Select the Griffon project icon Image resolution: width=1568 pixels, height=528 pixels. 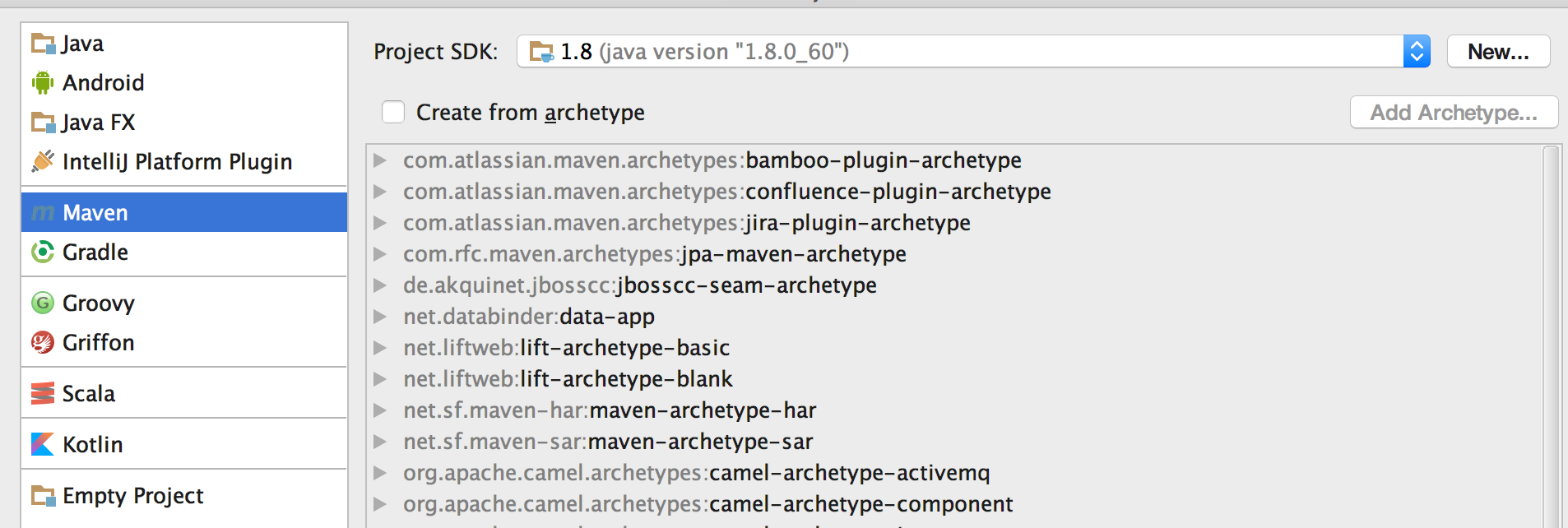pyautogui.click(x=43, y=342)
